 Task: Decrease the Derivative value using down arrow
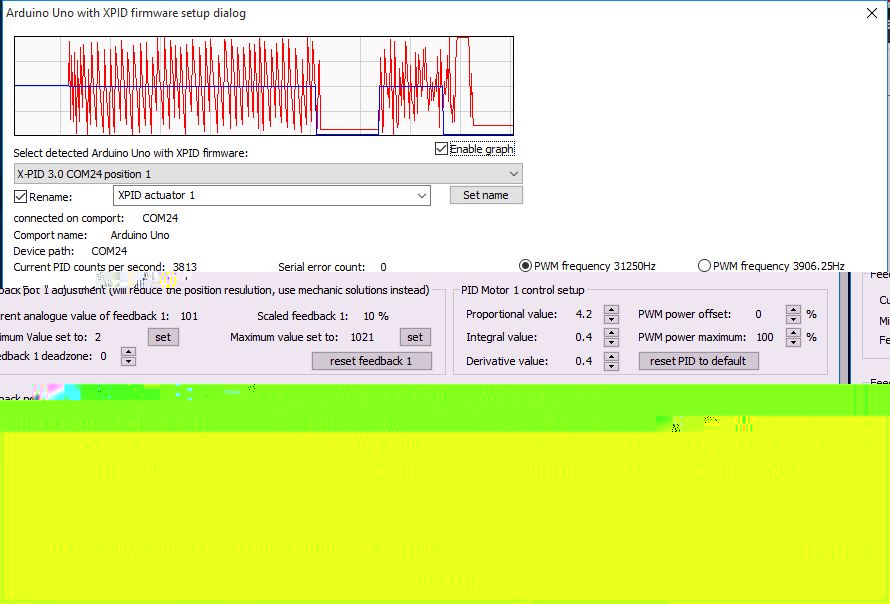coord(612,365)
